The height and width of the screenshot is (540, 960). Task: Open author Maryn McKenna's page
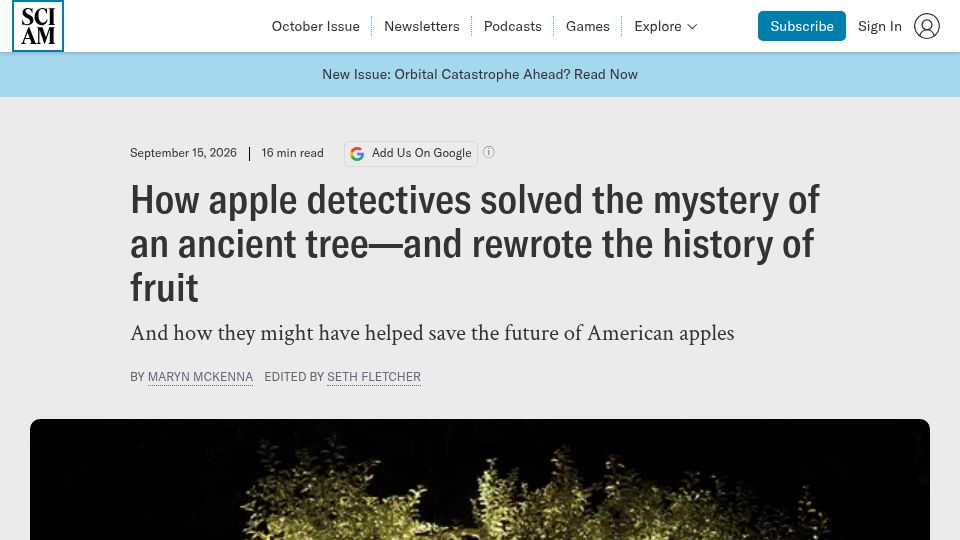200,377
